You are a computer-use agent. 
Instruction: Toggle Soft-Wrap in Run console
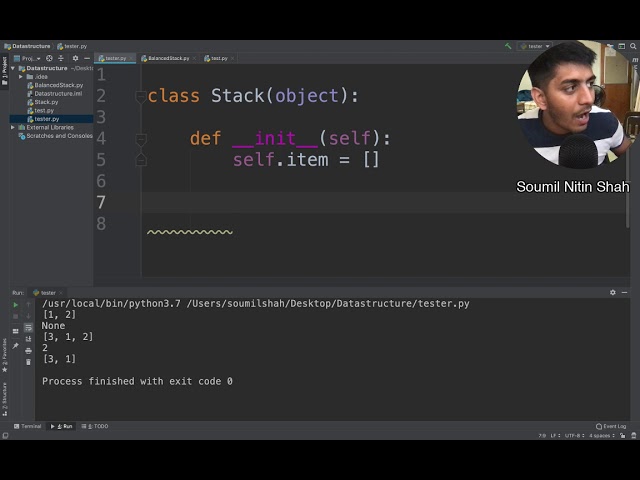click(28, 328)
